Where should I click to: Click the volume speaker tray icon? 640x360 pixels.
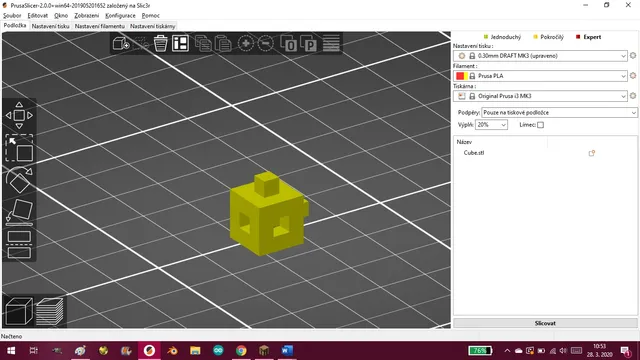click(x=564, y=351)
